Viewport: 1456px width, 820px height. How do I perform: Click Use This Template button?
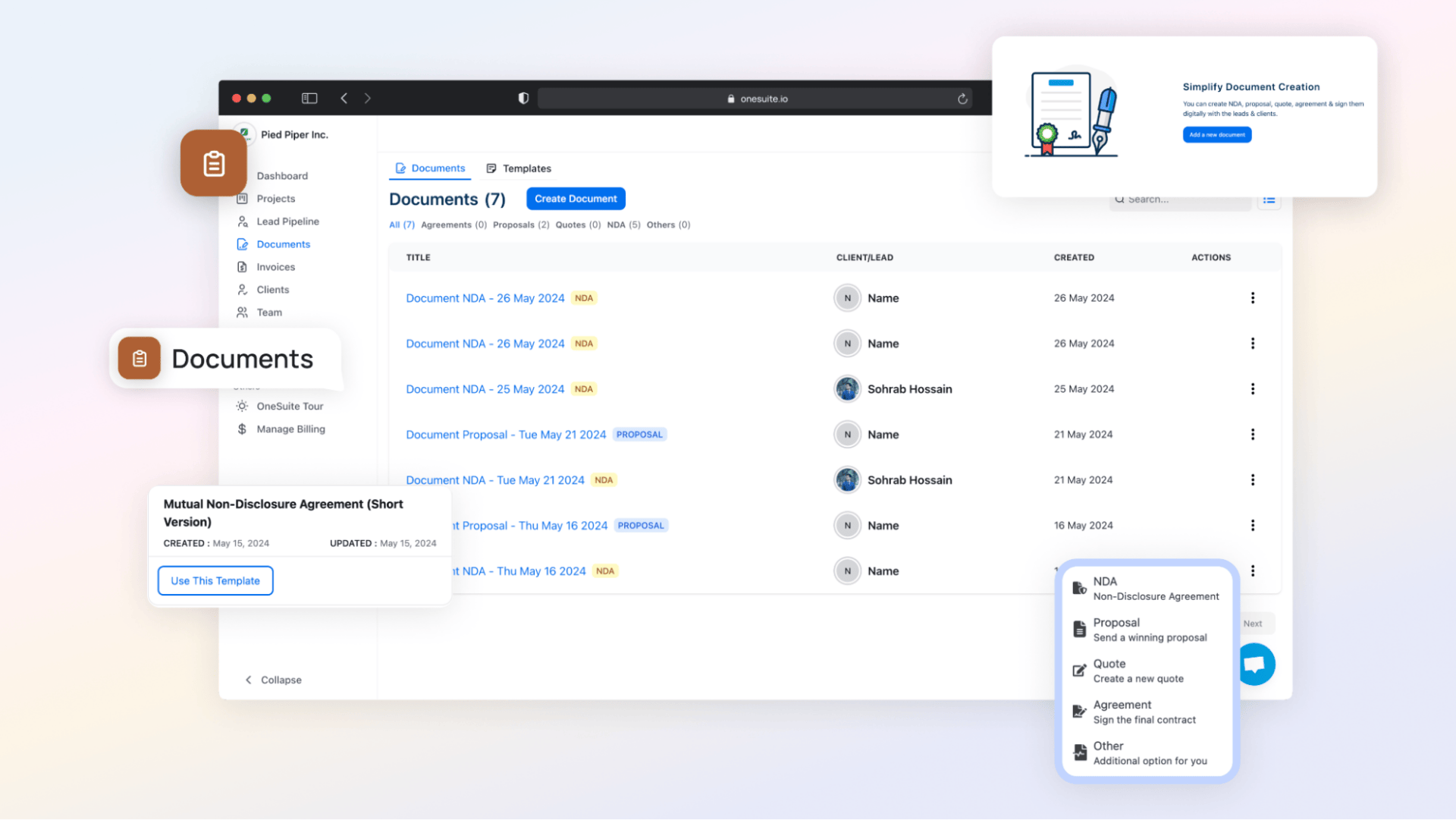point(215,581)
